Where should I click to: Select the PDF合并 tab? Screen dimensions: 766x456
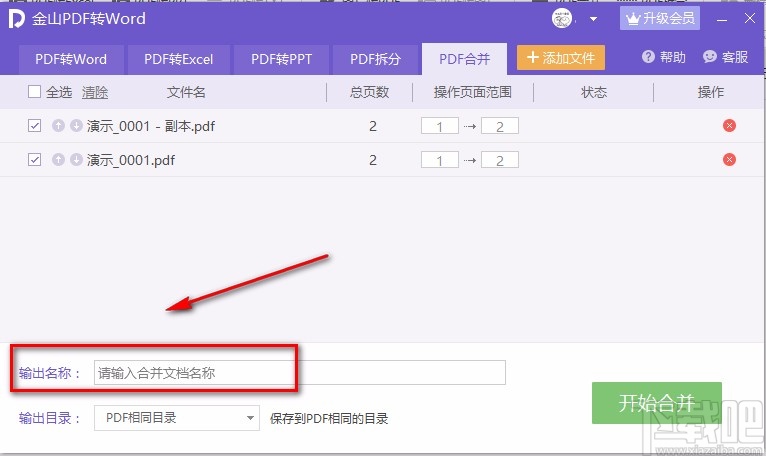point(464,59)
